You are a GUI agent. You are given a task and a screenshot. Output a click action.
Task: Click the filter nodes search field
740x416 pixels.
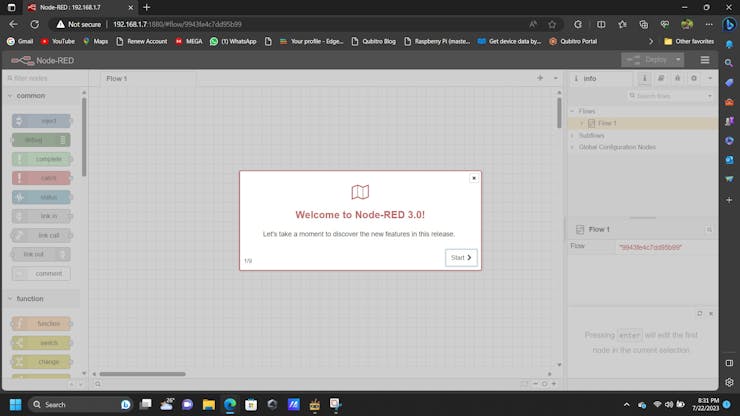45,78
